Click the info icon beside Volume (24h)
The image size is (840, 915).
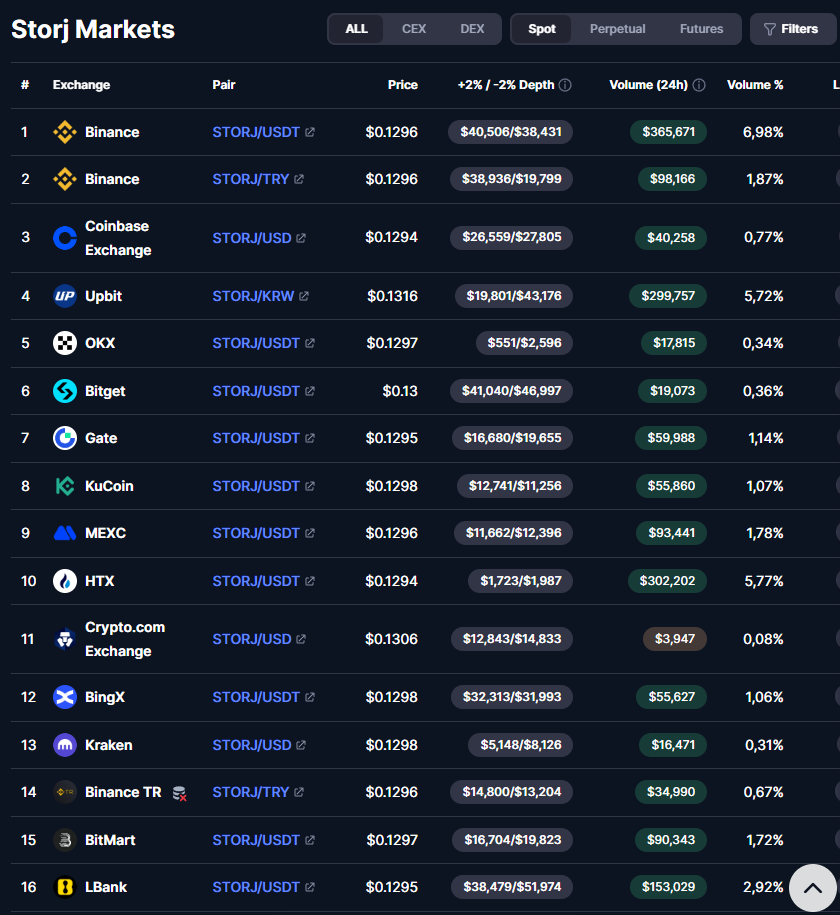coord(699,85)
